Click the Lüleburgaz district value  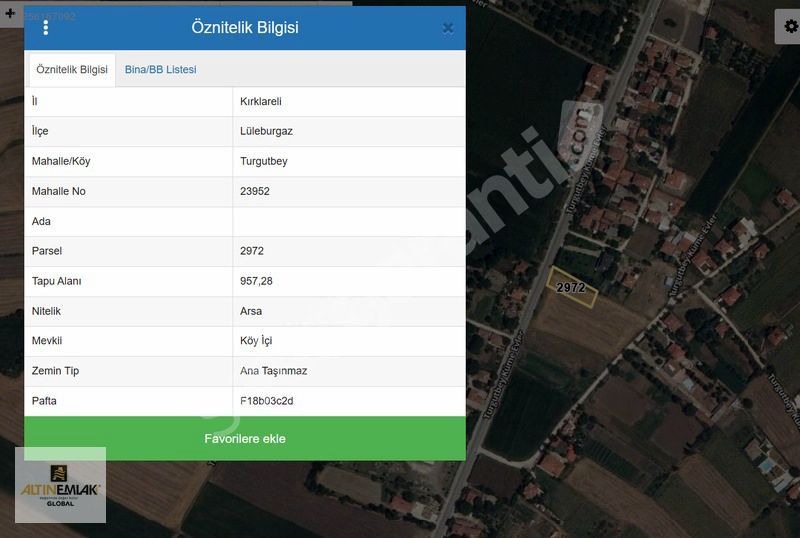(266, 131)
